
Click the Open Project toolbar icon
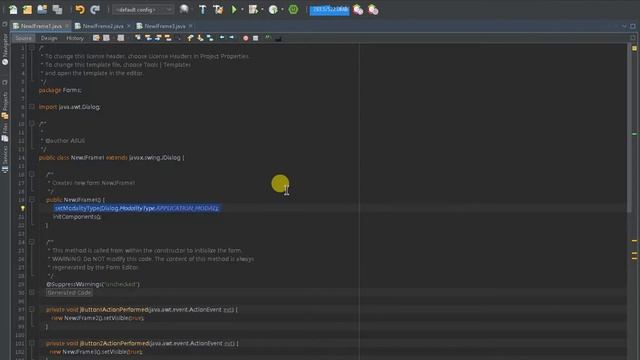coord(42,9)
